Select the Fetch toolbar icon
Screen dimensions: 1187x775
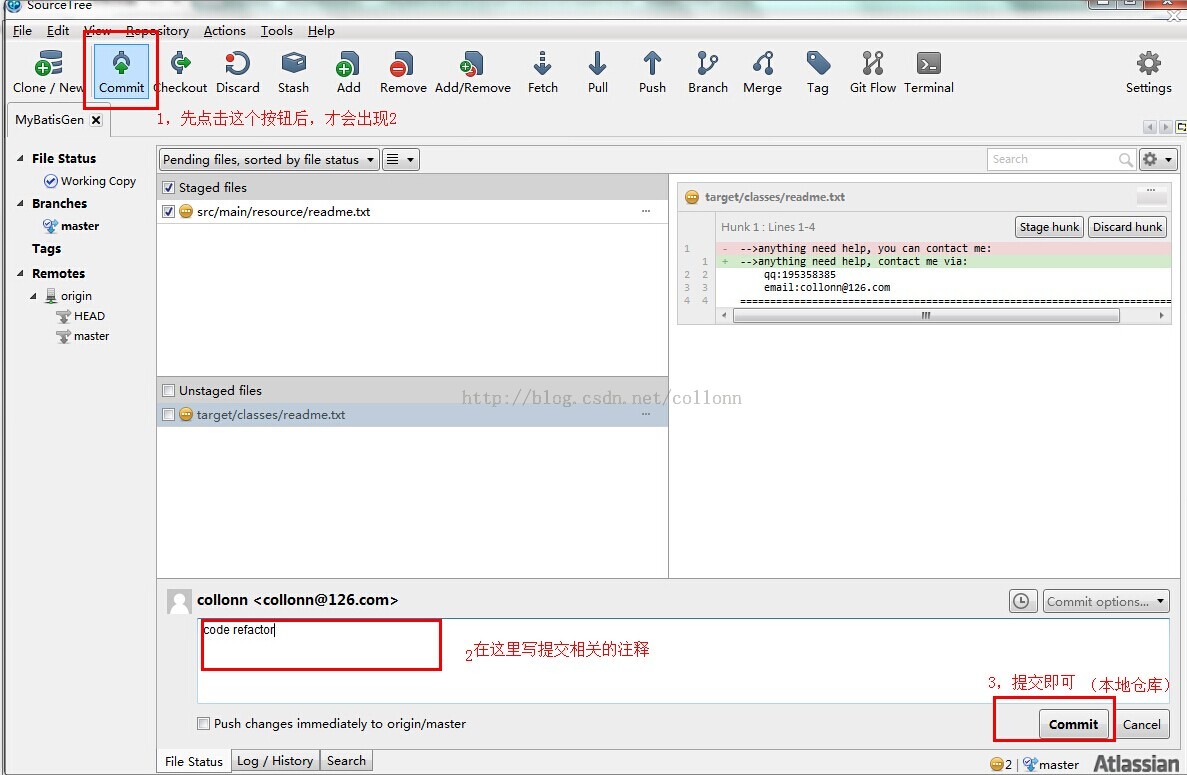click(542, 70)
